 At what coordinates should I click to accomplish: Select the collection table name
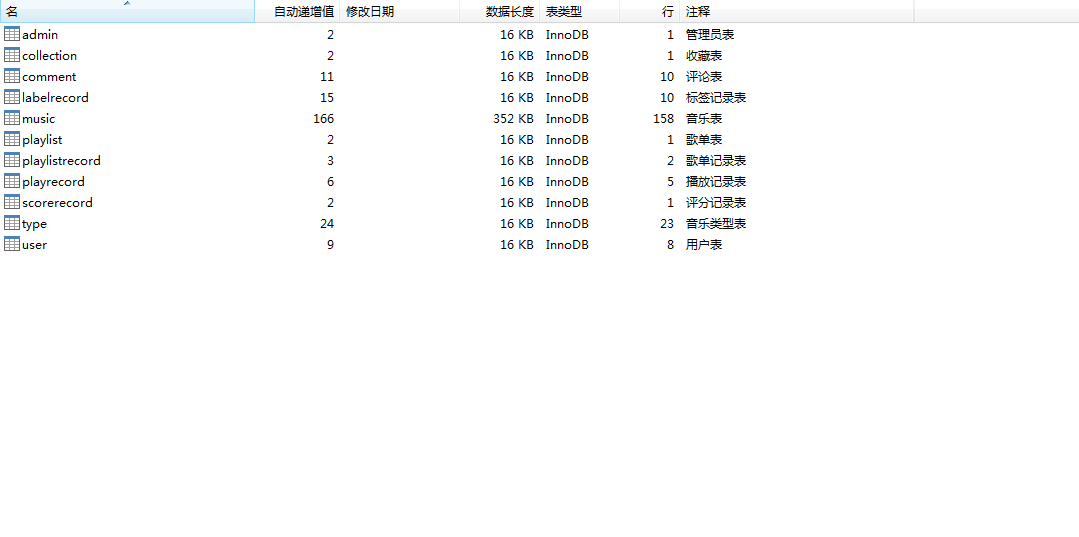point(50,56)
